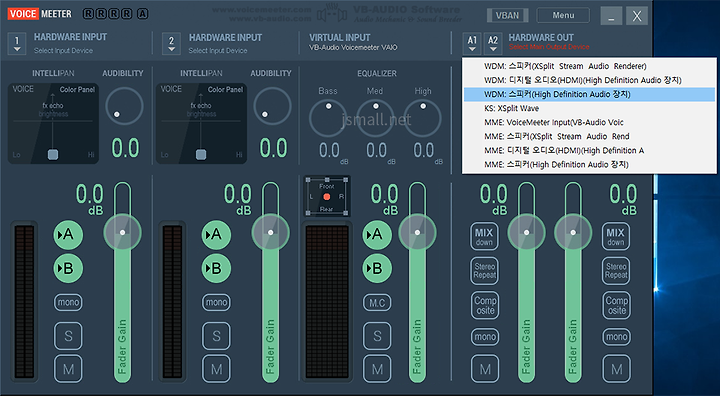Click Virtual Input fader gain knob

(x=417, y=232)
